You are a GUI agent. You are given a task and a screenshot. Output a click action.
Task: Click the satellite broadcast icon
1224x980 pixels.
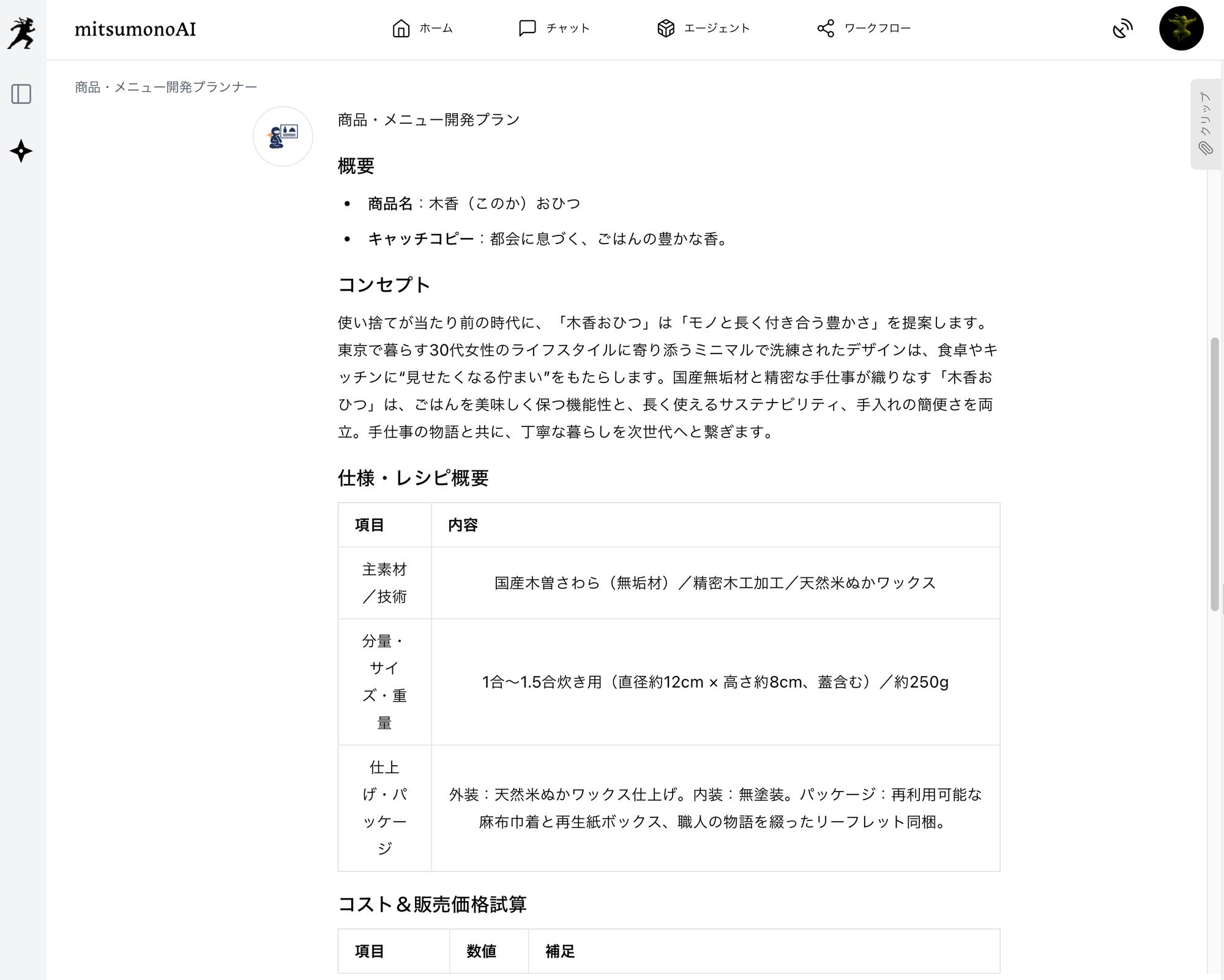click(x=1122, y=28)
